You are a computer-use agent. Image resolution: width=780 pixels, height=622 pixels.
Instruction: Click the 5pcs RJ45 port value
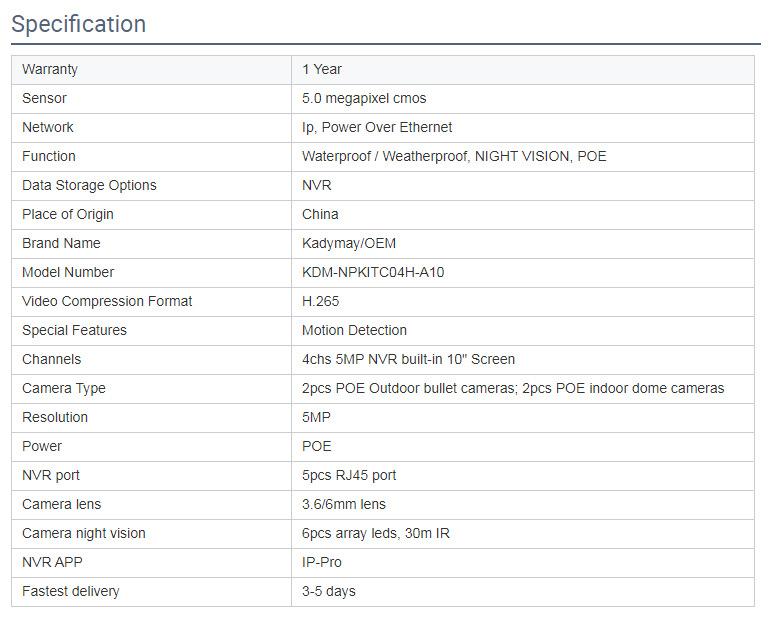click(x=349, y=476)
